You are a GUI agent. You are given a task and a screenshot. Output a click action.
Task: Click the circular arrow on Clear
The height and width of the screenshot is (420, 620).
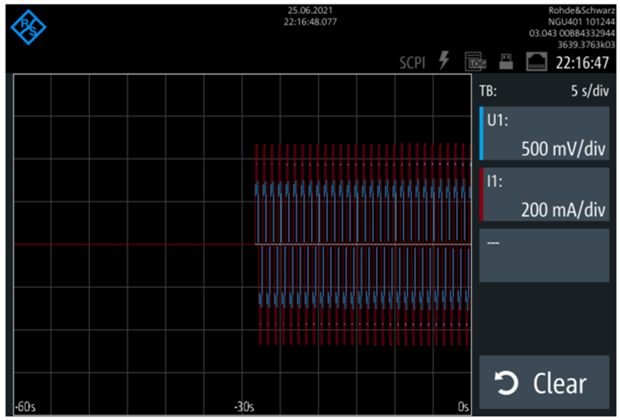(507, 384)
